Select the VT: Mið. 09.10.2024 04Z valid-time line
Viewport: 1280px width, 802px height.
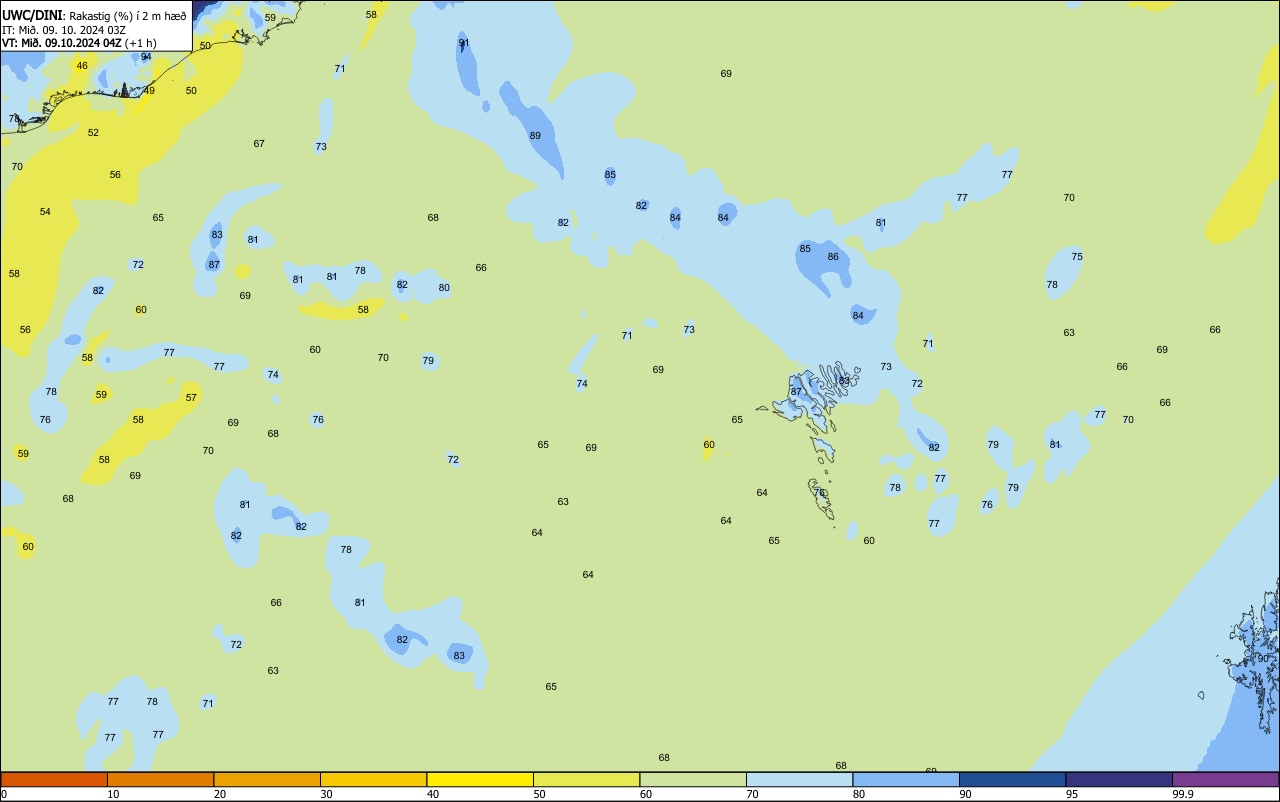(79, 43)
